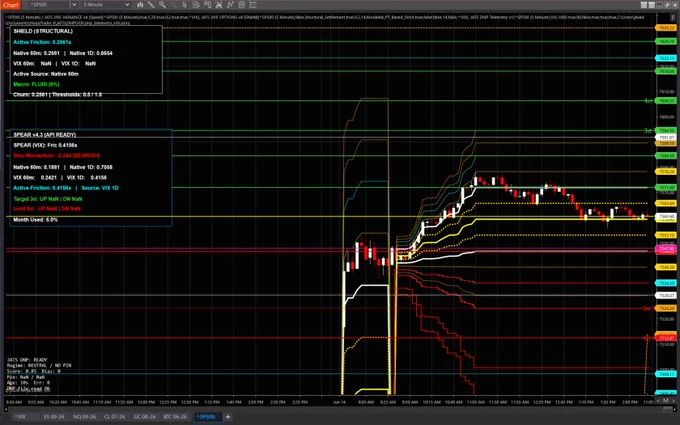Click the M button at chart bottom right
The width and height of the screenshot is (680, 425).
pyautogui.click(x=666, y=400)
